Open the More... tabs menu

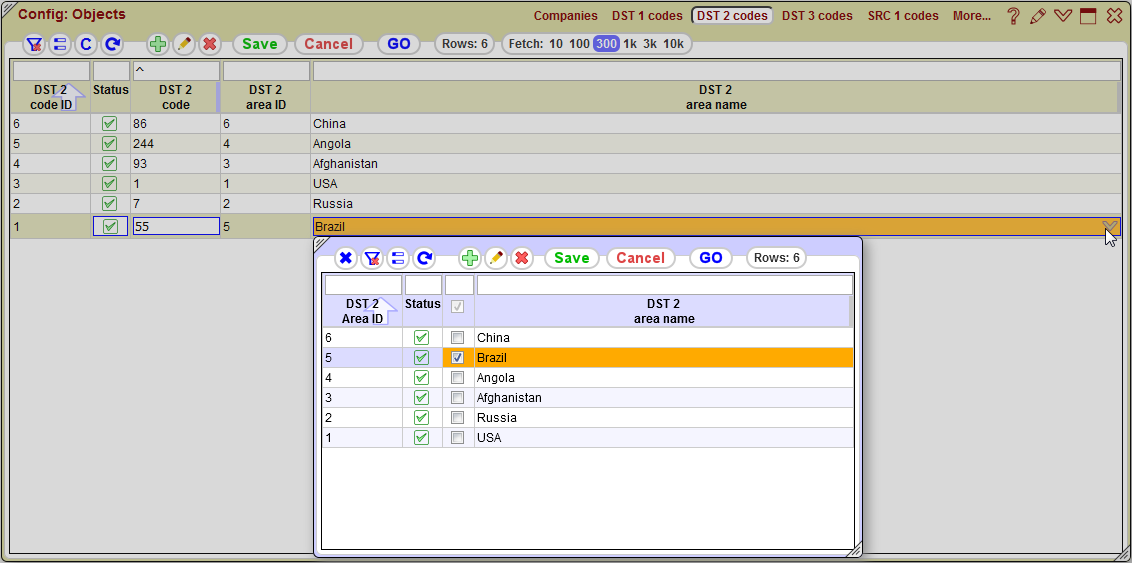[x=972, y=16]
